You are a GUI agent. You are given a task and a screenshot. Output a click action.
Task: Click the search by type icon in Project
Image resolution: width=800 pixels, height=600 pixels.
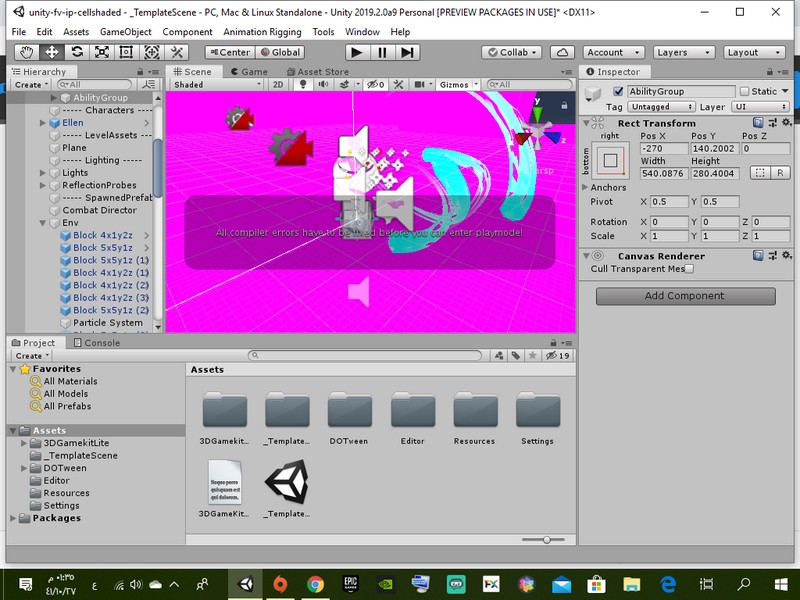point(499,356)
